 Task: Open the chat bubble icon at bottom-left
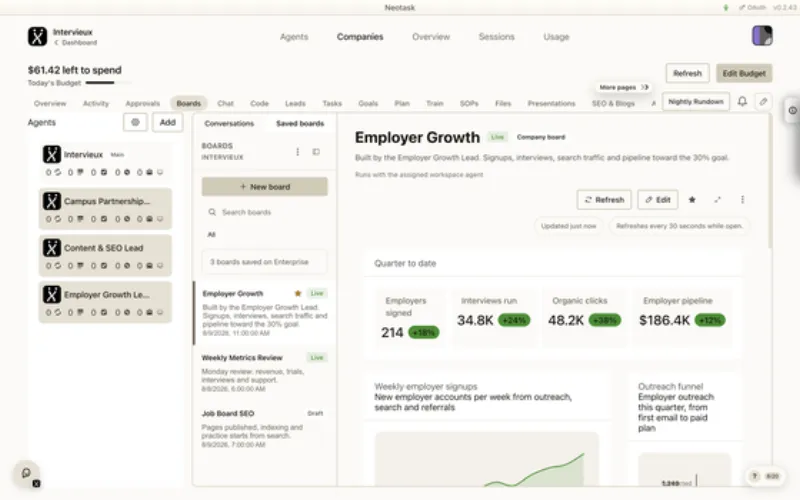click(x=27, y=473)
